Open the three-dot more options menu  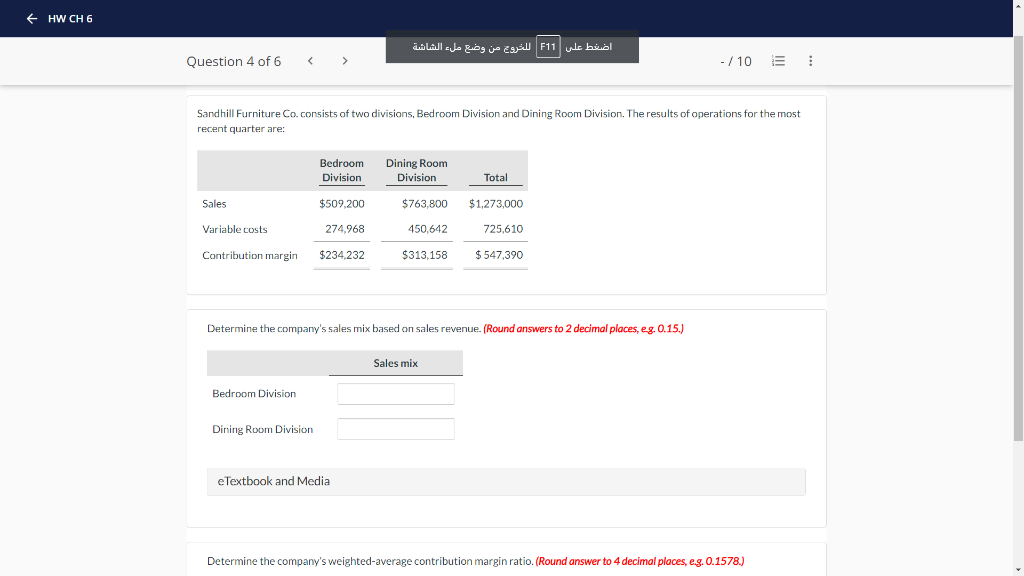810,61
